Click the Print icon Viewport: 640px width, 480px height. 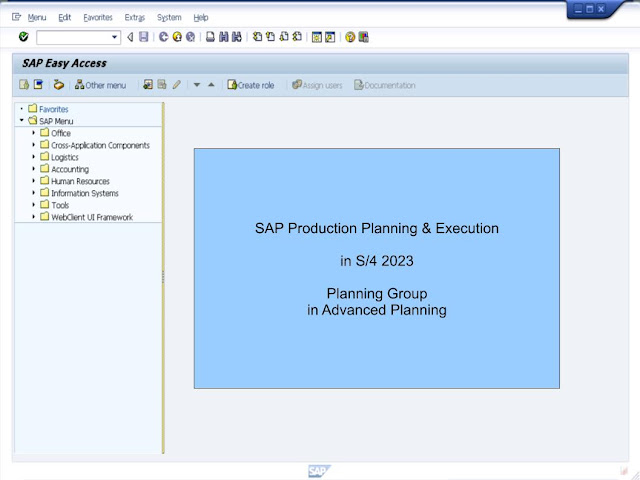(x=210, y=37)
